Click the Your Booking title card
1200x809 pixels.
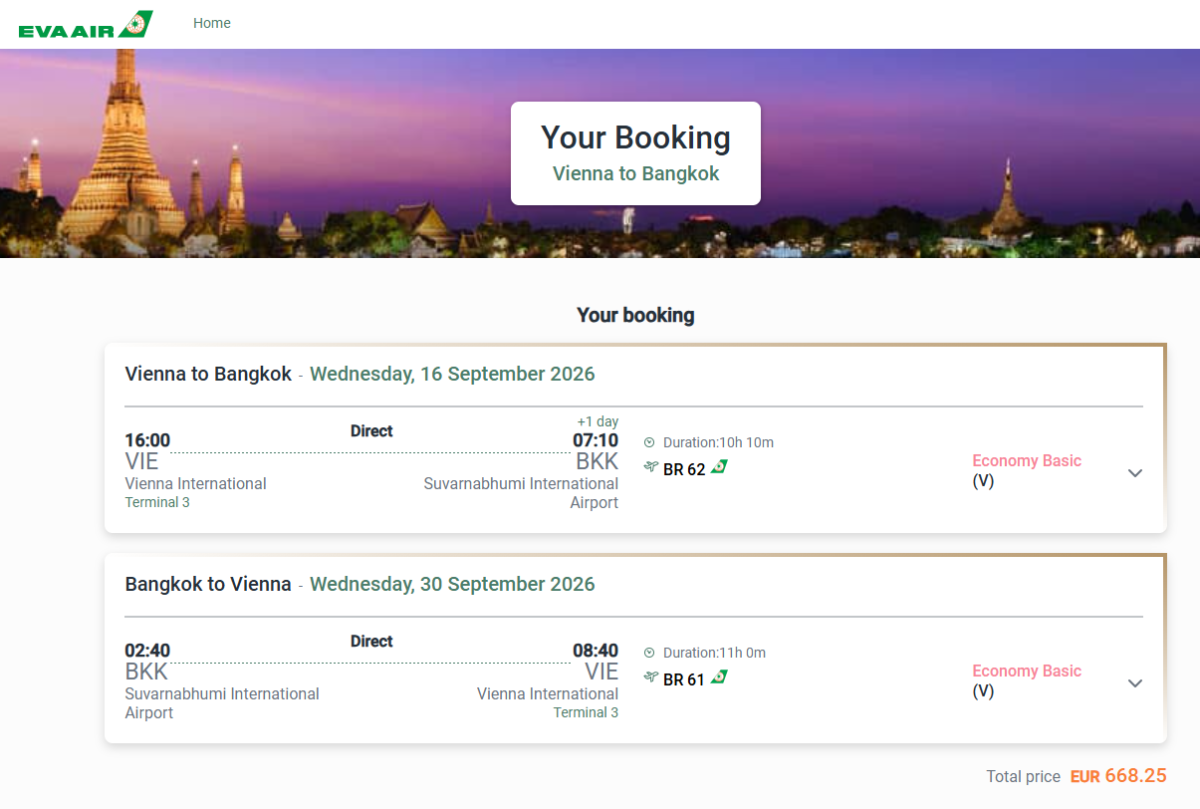[635, 138]
